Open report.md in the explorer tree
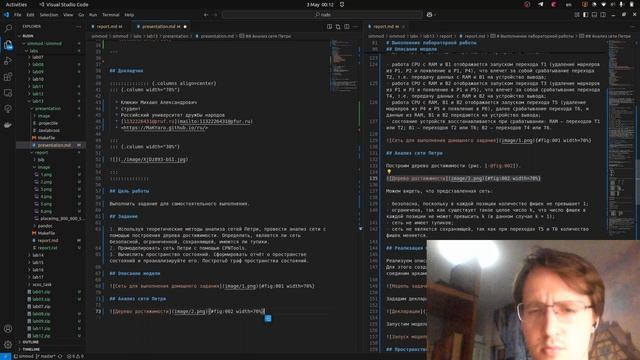This screenshot has height=360, width=640. point(48,240)
